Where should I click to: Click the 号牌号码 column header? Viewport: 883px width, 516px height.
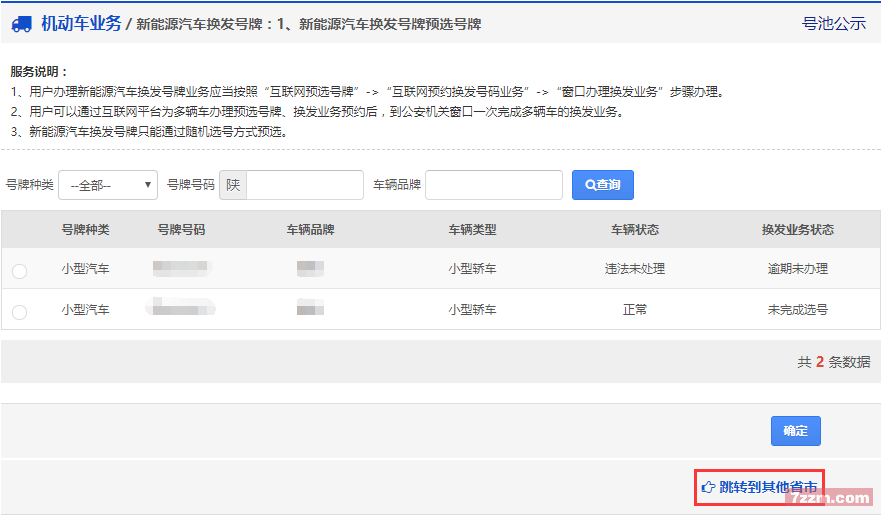[x=181, y=230]
